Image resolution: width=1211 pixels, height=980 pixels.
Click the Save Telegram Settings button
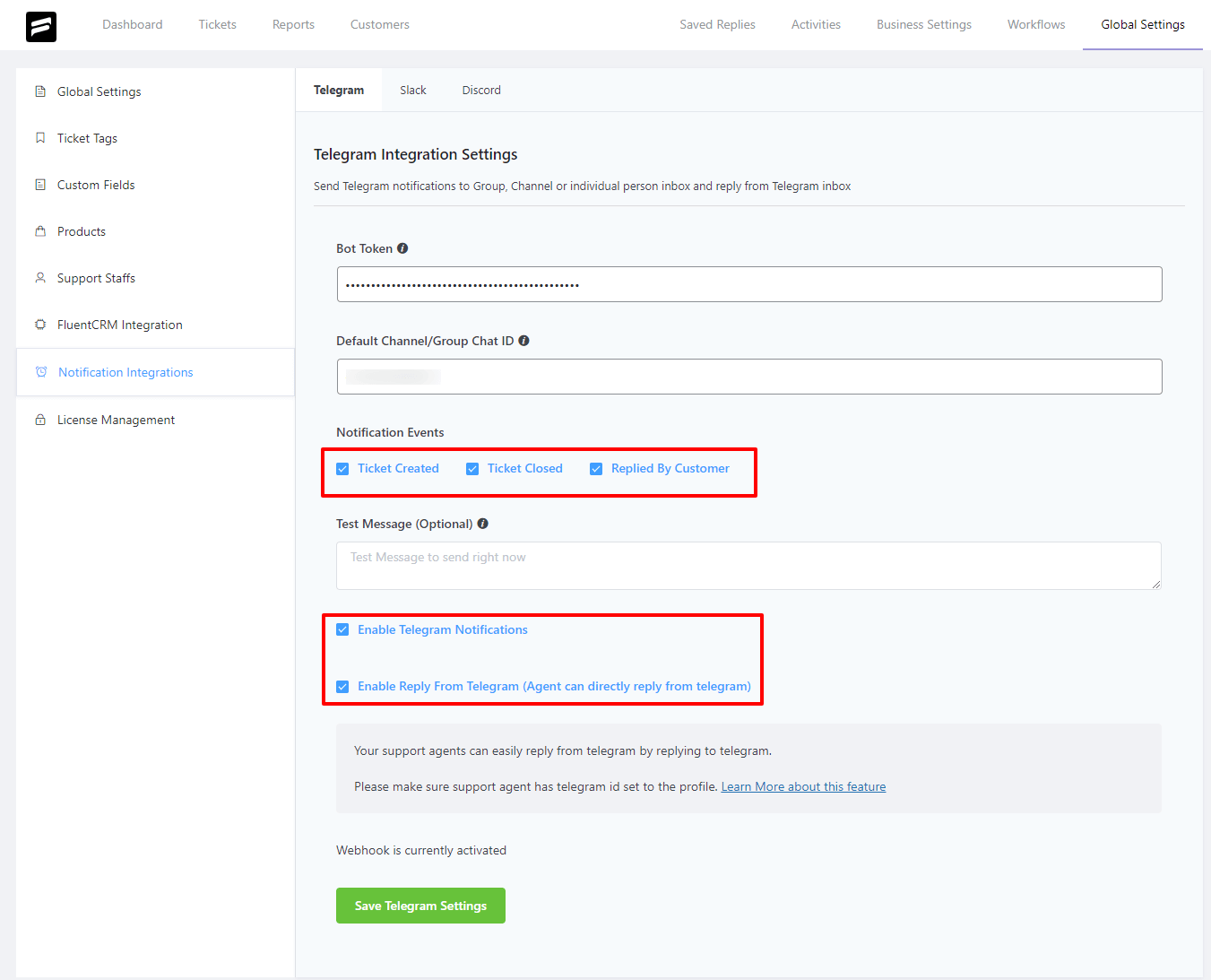[420, 906]
